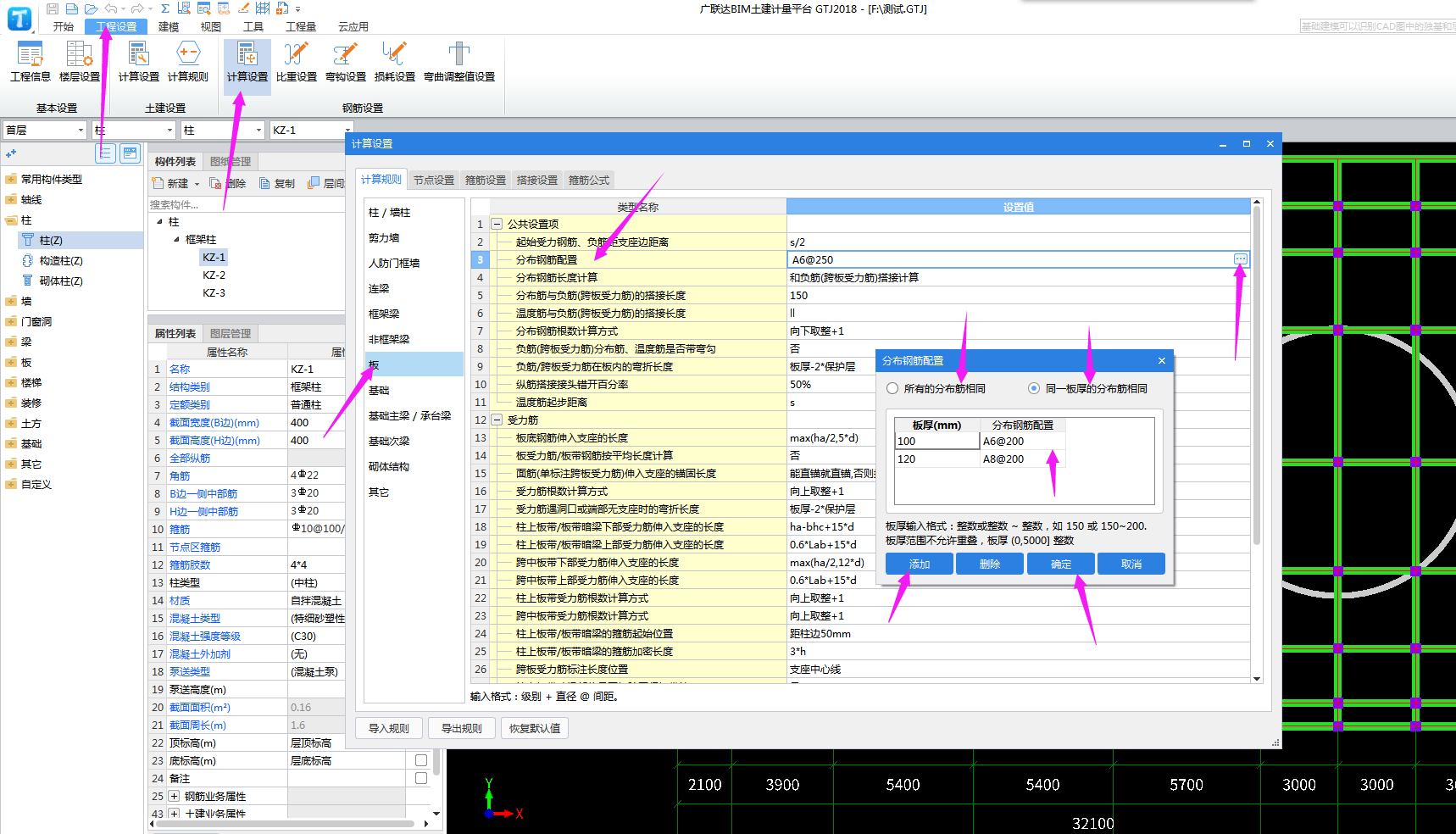
Task: Open 楼层设置 floor settings icon
Action: tap(80, 62)
